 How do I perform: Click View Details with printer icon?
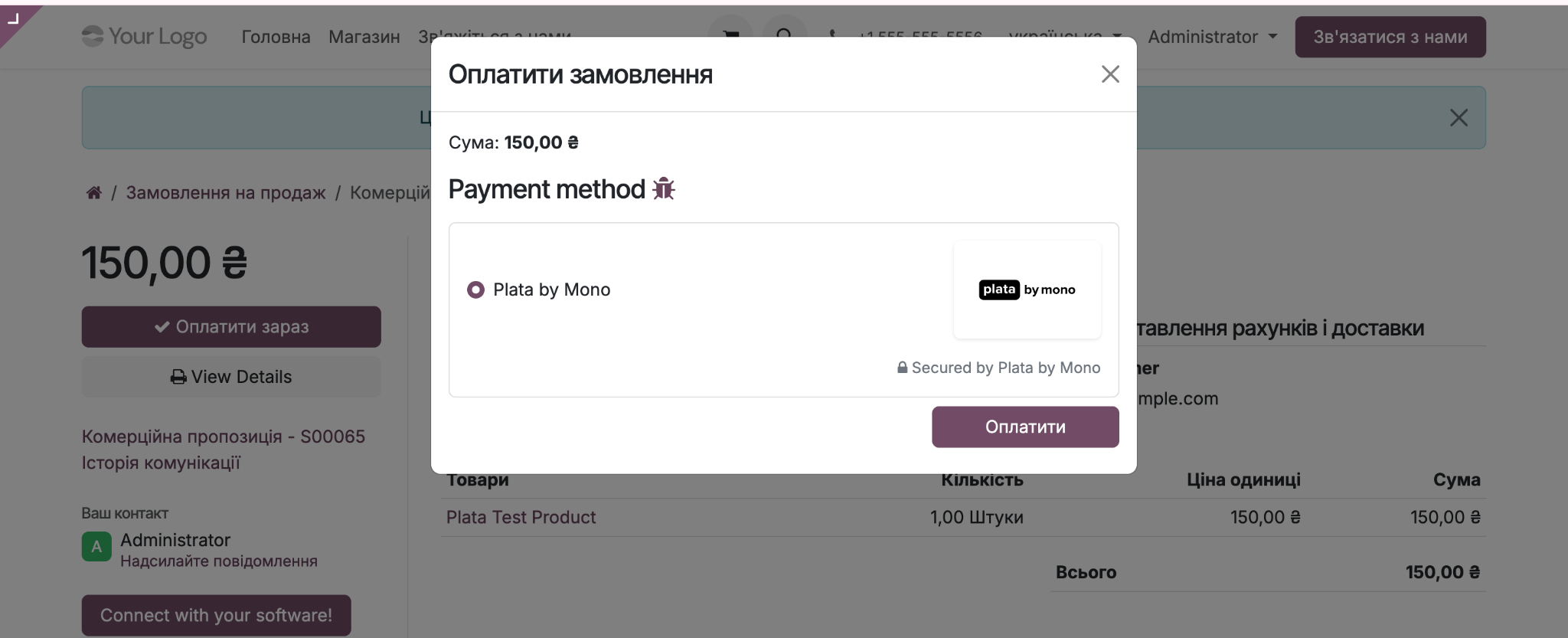231,377
